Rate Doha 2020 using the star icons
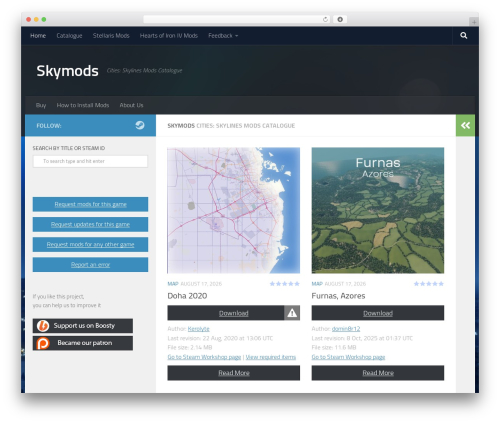 tap(285, 284)
